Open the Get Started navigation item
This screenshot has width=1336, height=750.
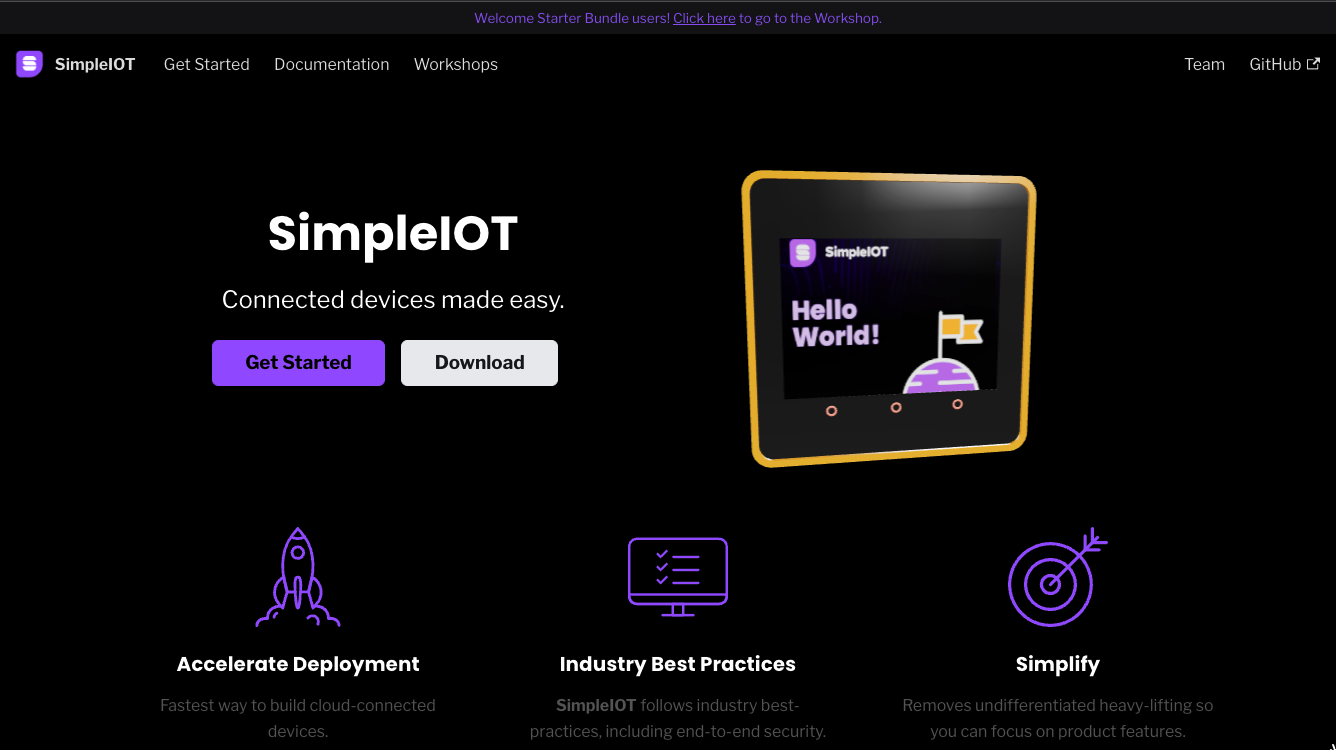tap(206, 64)
